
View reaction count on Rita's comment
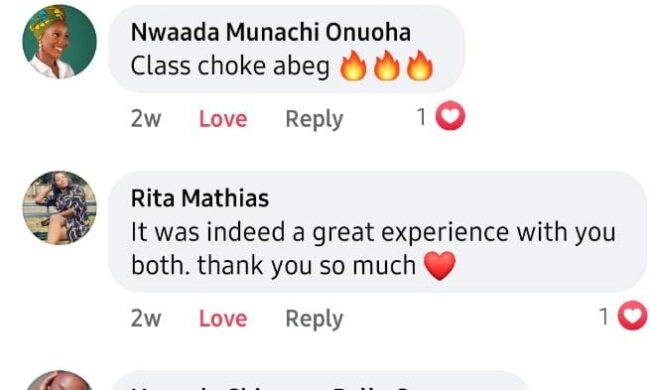[x=604, y=317]
